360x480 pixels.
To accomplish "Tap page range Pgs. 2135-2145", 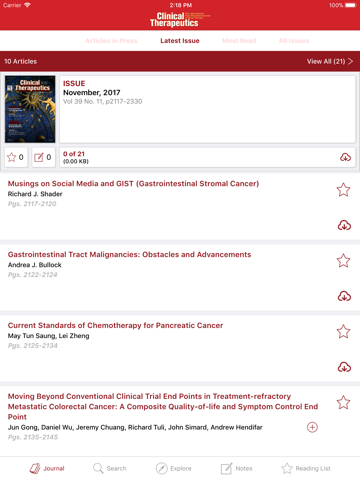I will (33, 437).
